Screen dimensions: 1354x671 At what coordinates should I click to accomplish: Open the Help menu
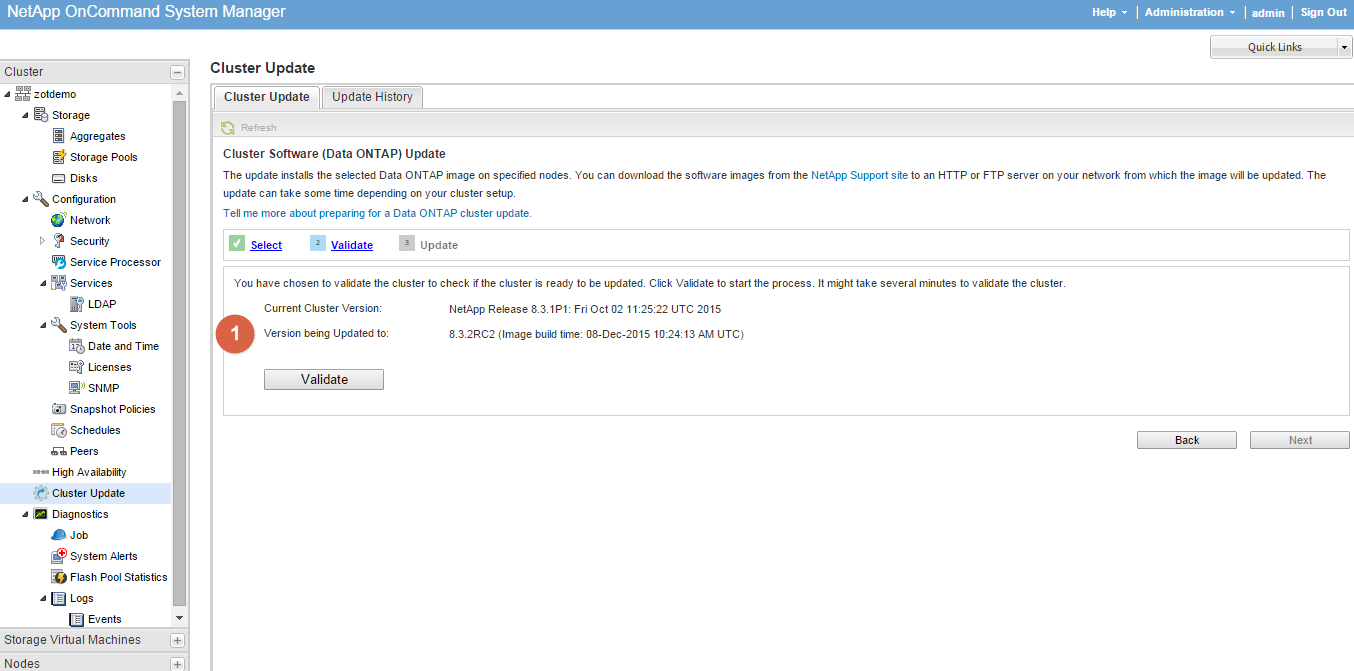click(x=1109, y=12)
